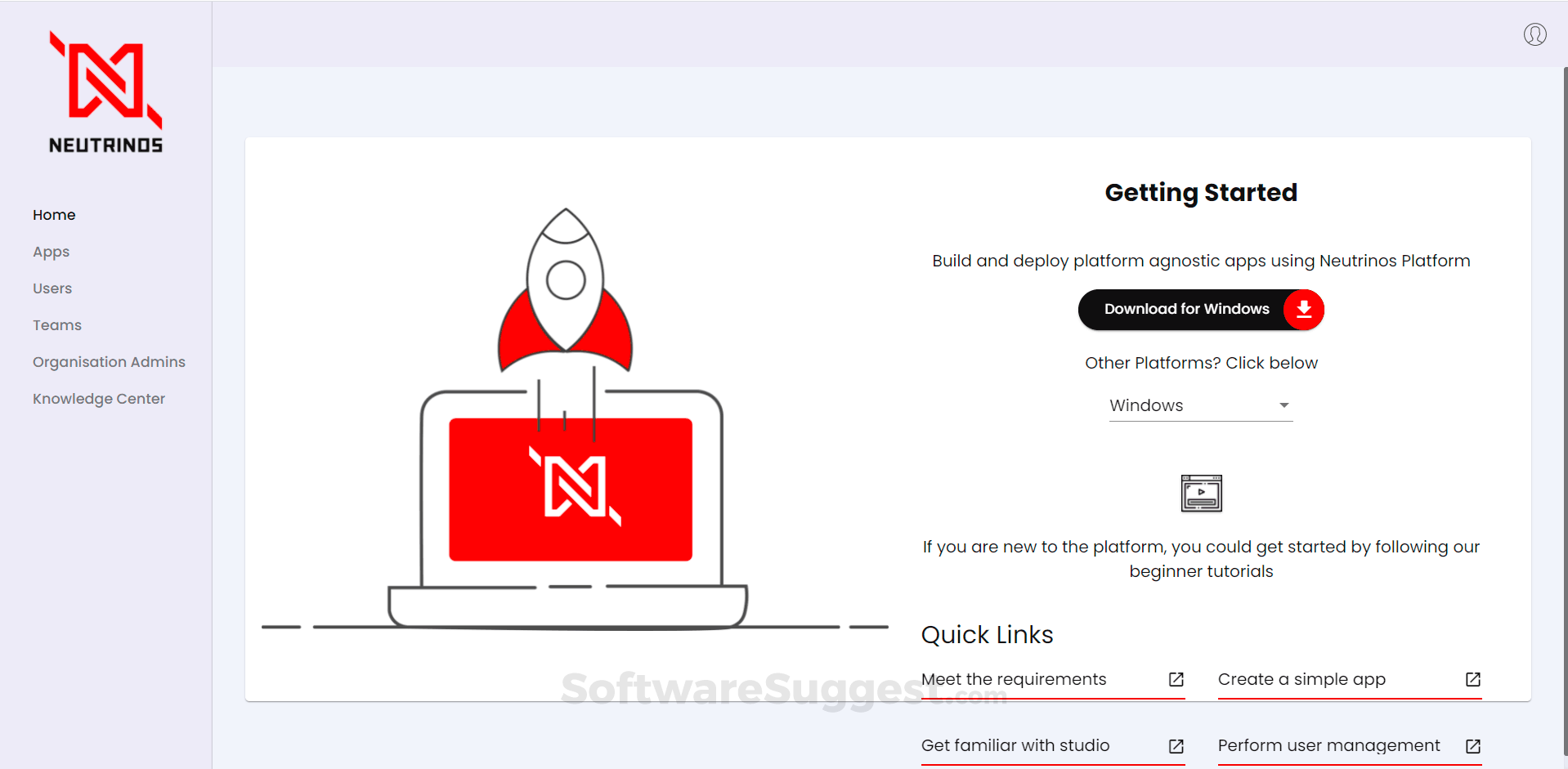Click Download for Windows button
Viewport: 1568px width, 769px height.
click(x=1200, y=310)
